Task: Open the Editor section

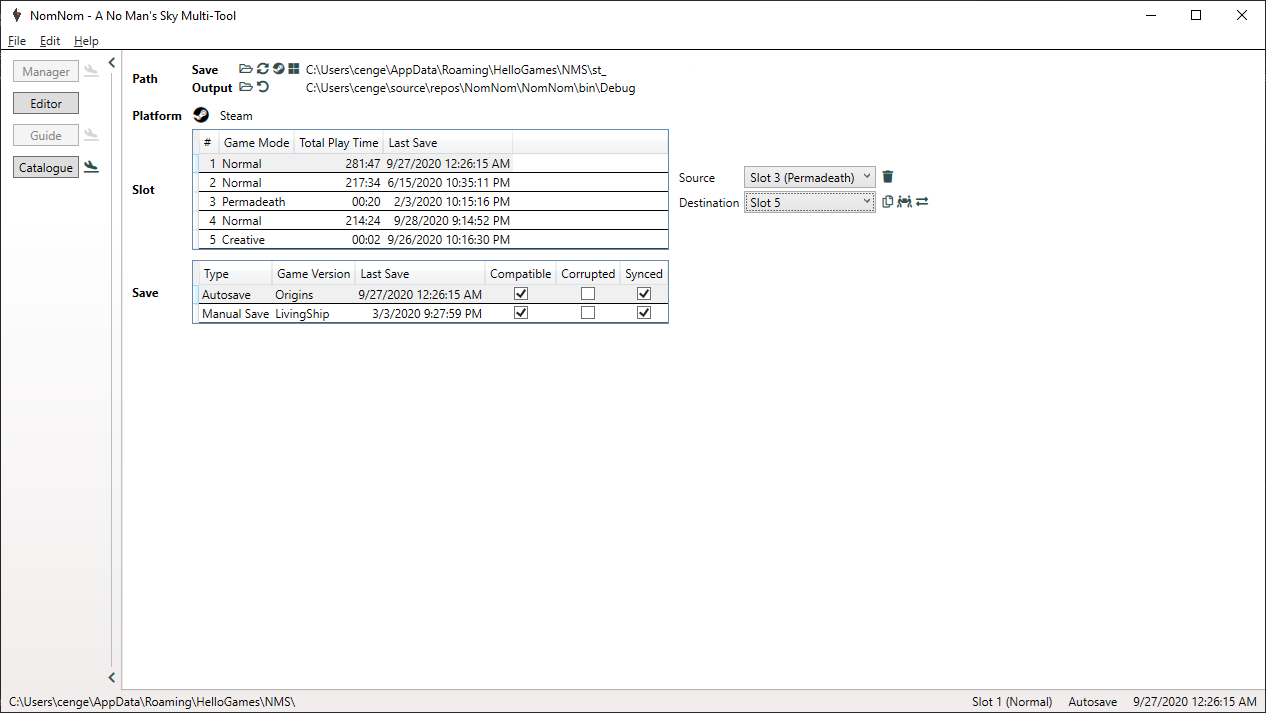Action: click(46, 103)
